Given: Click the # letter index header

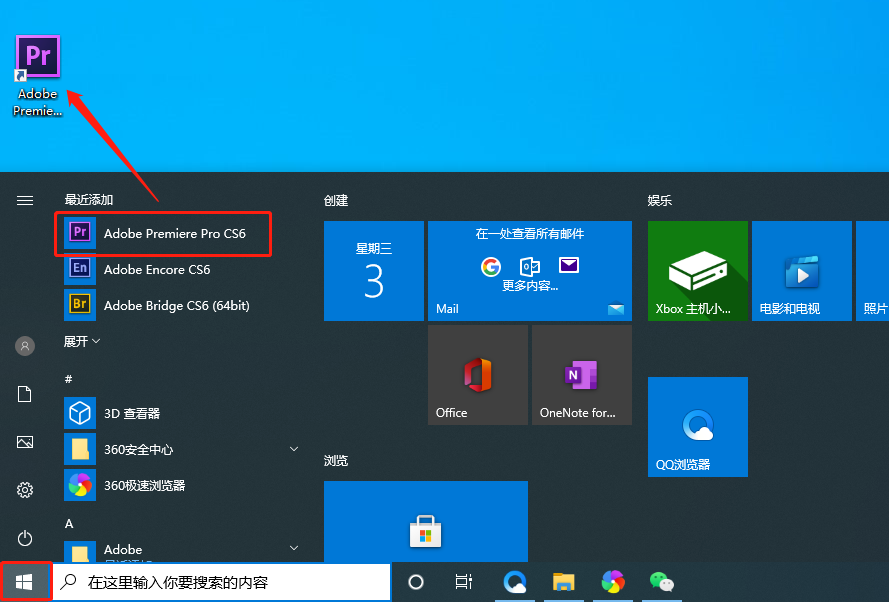Looking at the screenshot, I should (69, 379).
